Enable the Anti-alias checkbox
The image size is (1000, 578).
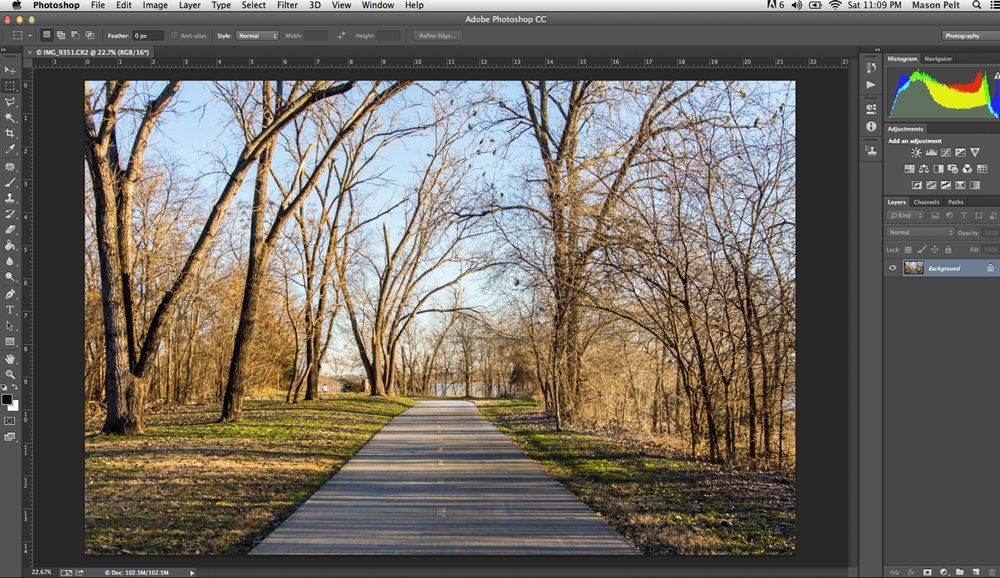click(x=174, y=36)
